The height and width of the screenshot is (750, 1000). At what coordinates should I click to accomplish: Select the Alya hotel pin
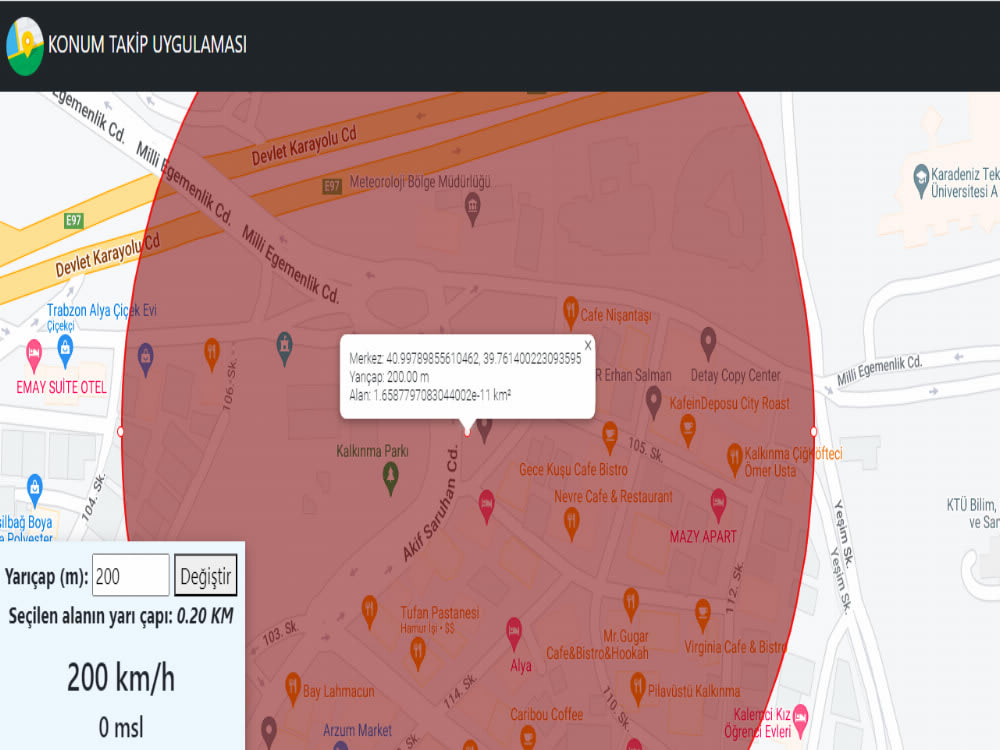(x=514, y=633)
